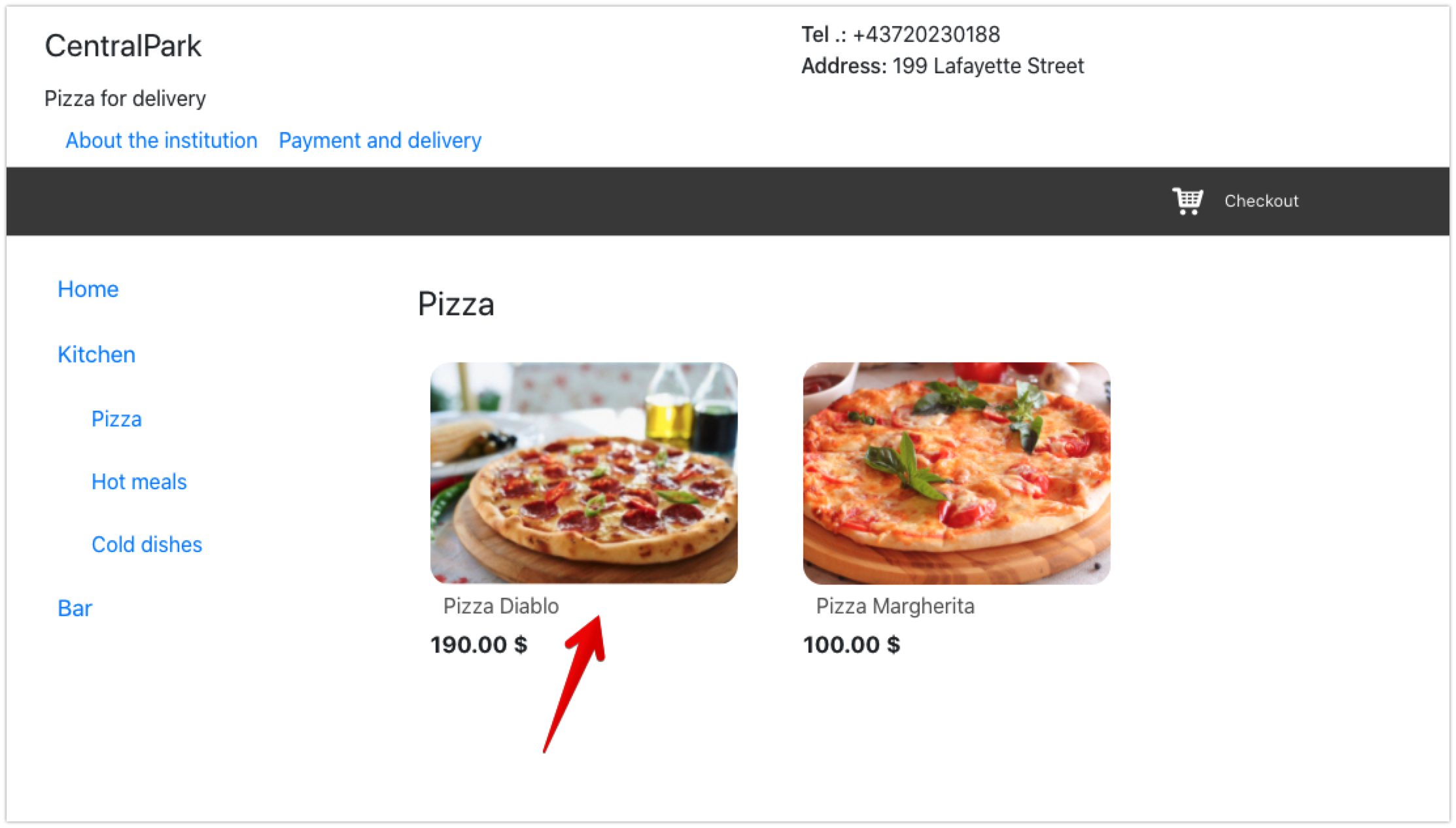Open Pizza Margherita product title
Screen dimensions: 1456x828
click(x=895, y=606)
